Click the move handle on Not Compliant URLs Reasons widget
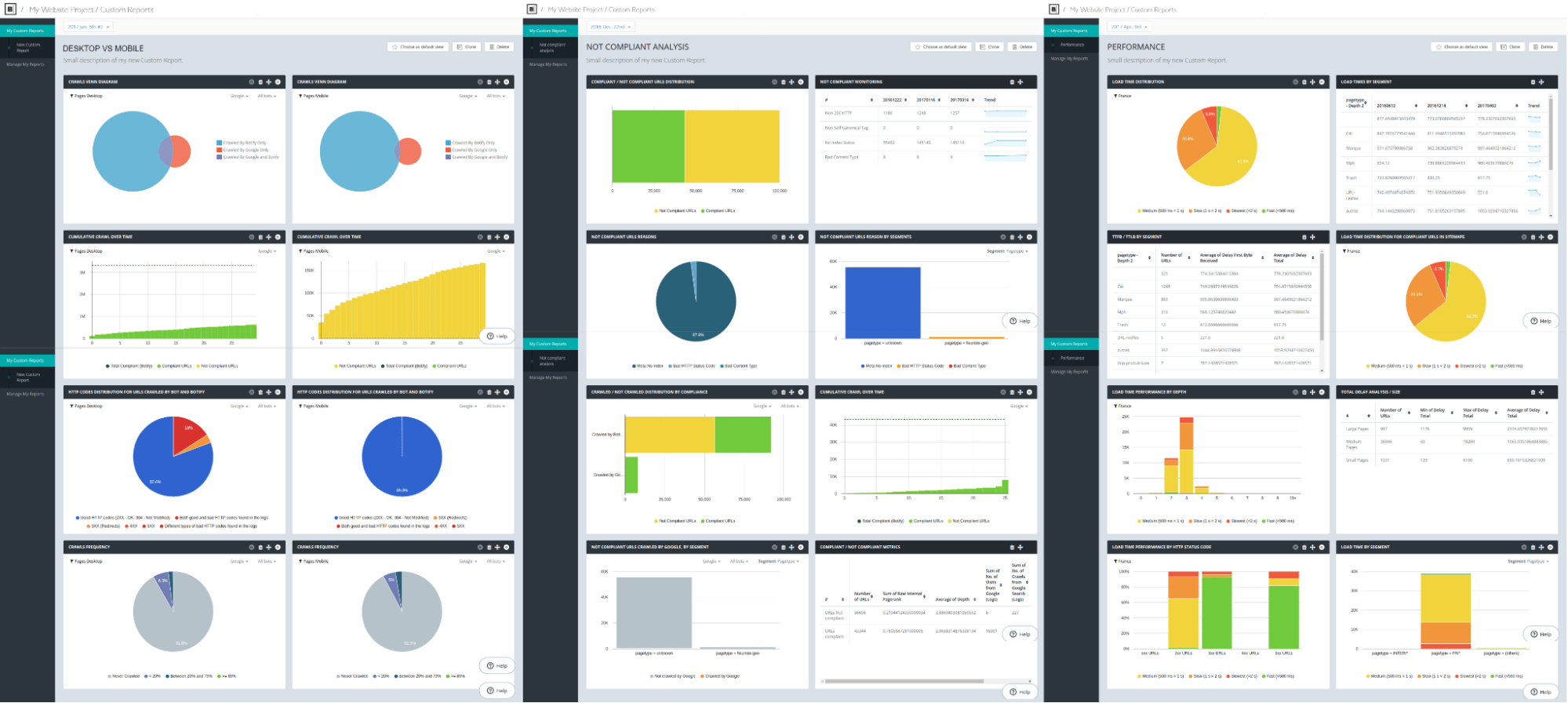Viewport: 1568px width, 703px height. (x=791, y=237)
